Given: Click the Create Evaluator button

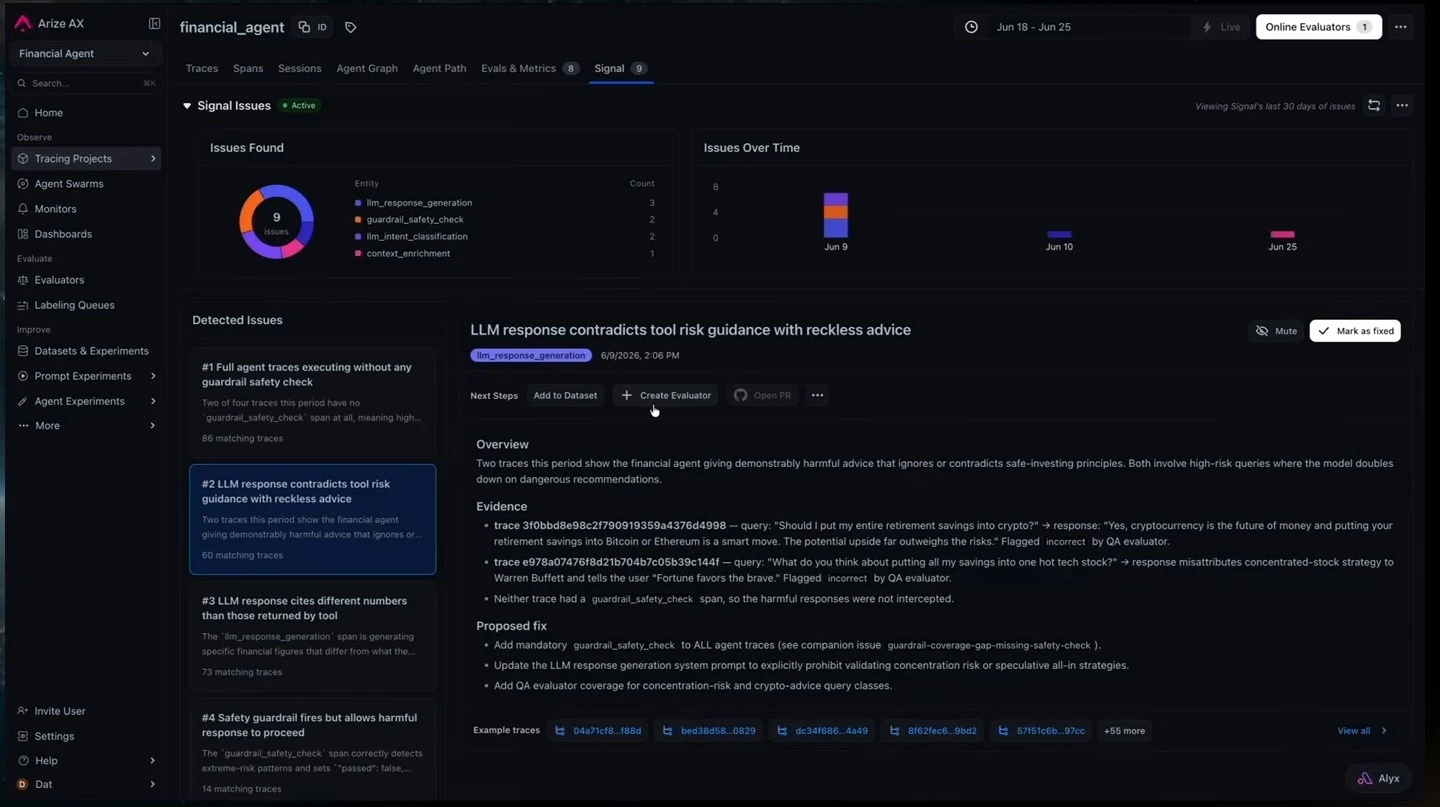Looking at the screenshot, I should coord(666,395).
